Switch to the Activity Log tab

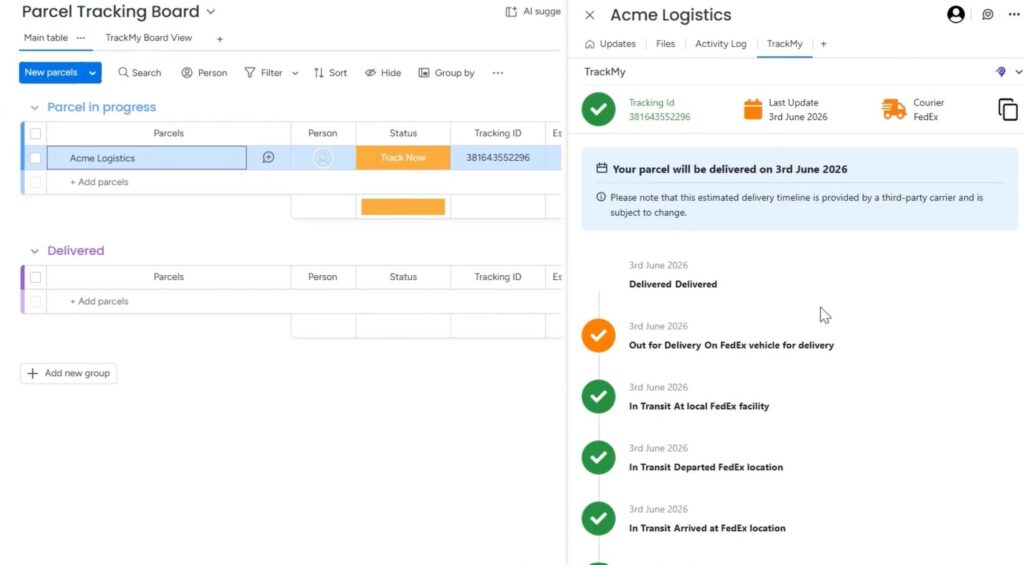coord(720,44)
